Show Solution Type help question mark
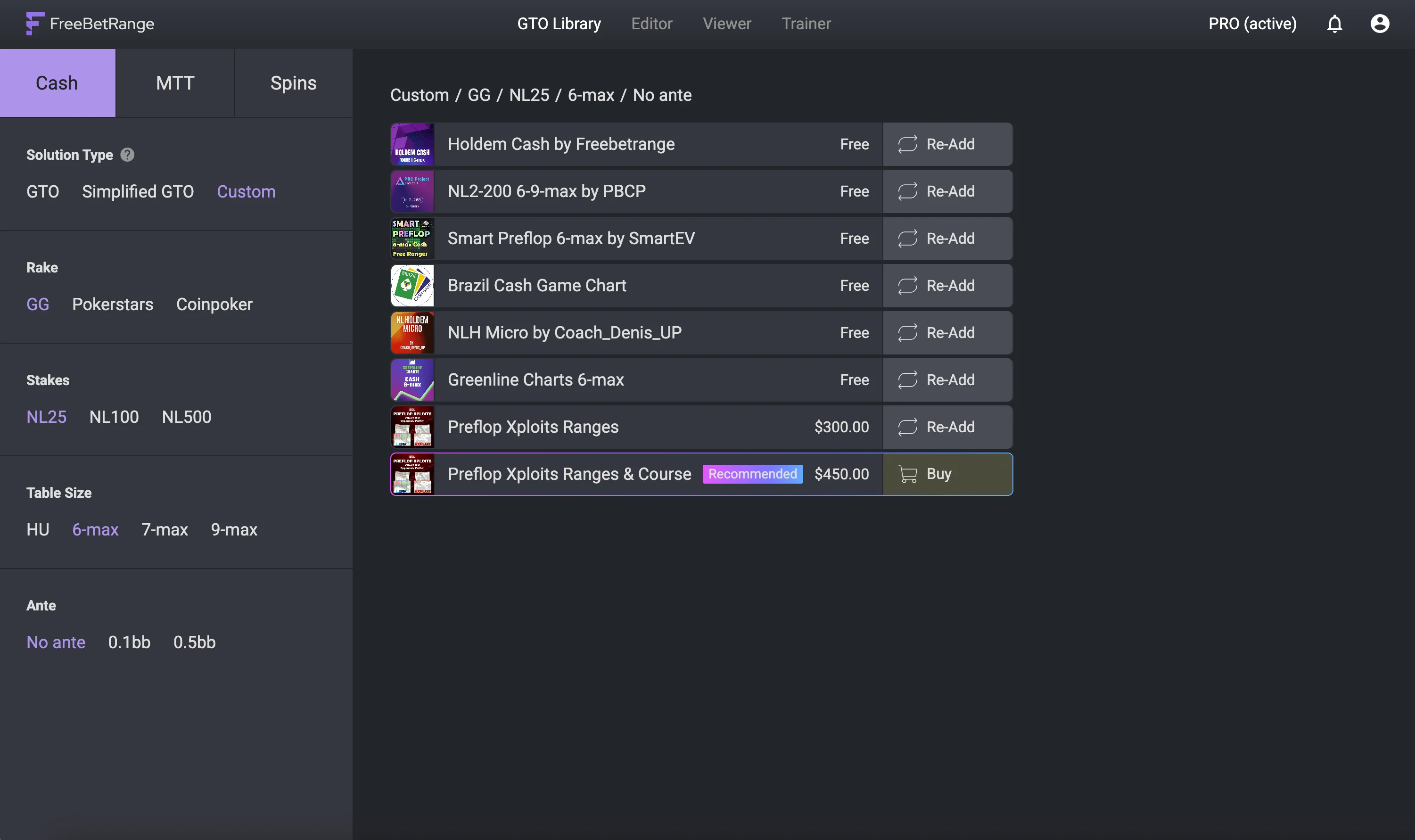This screenshot has width=1415, height=840. (127, 155)
